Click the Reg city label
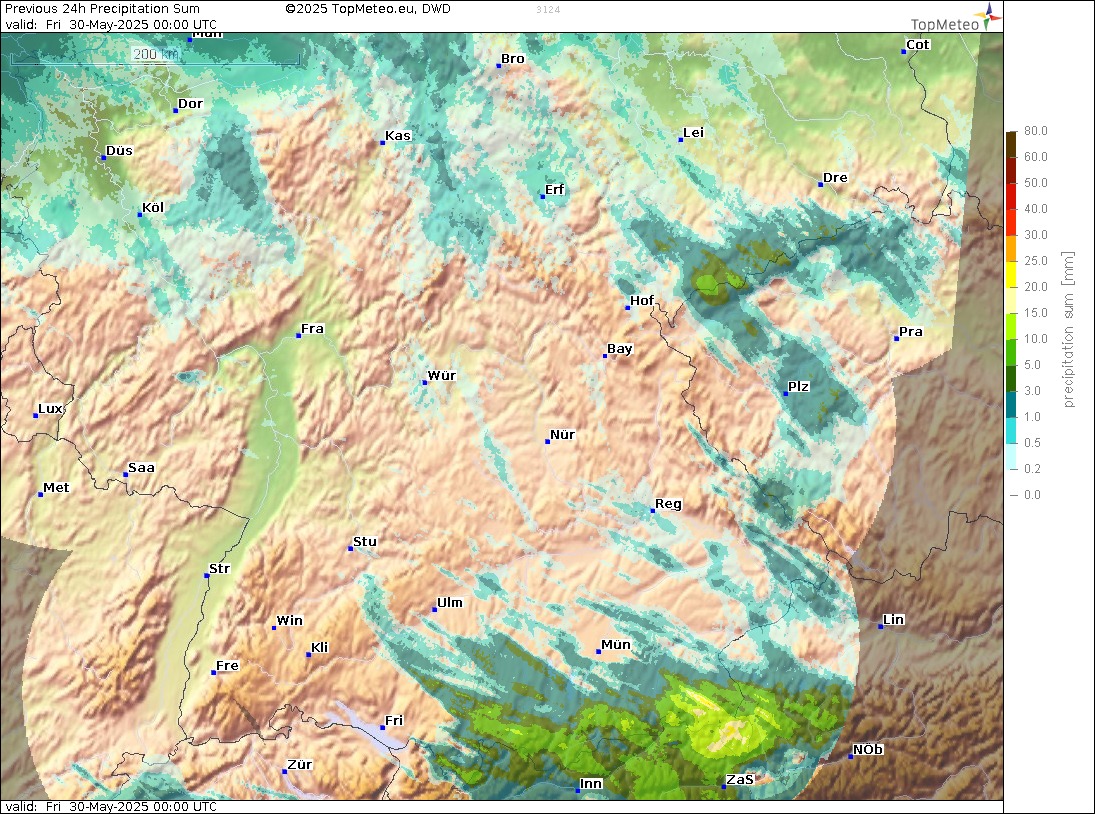Screen dimensions: 1095x814 (x=668, y=504)
